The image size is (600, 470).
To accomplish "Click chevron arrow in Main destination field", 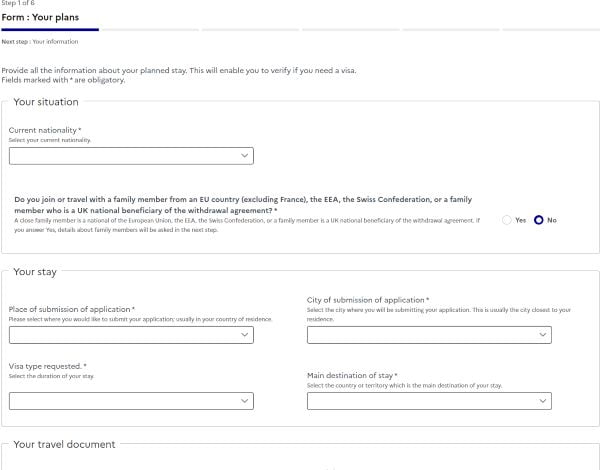I will 543,401.
